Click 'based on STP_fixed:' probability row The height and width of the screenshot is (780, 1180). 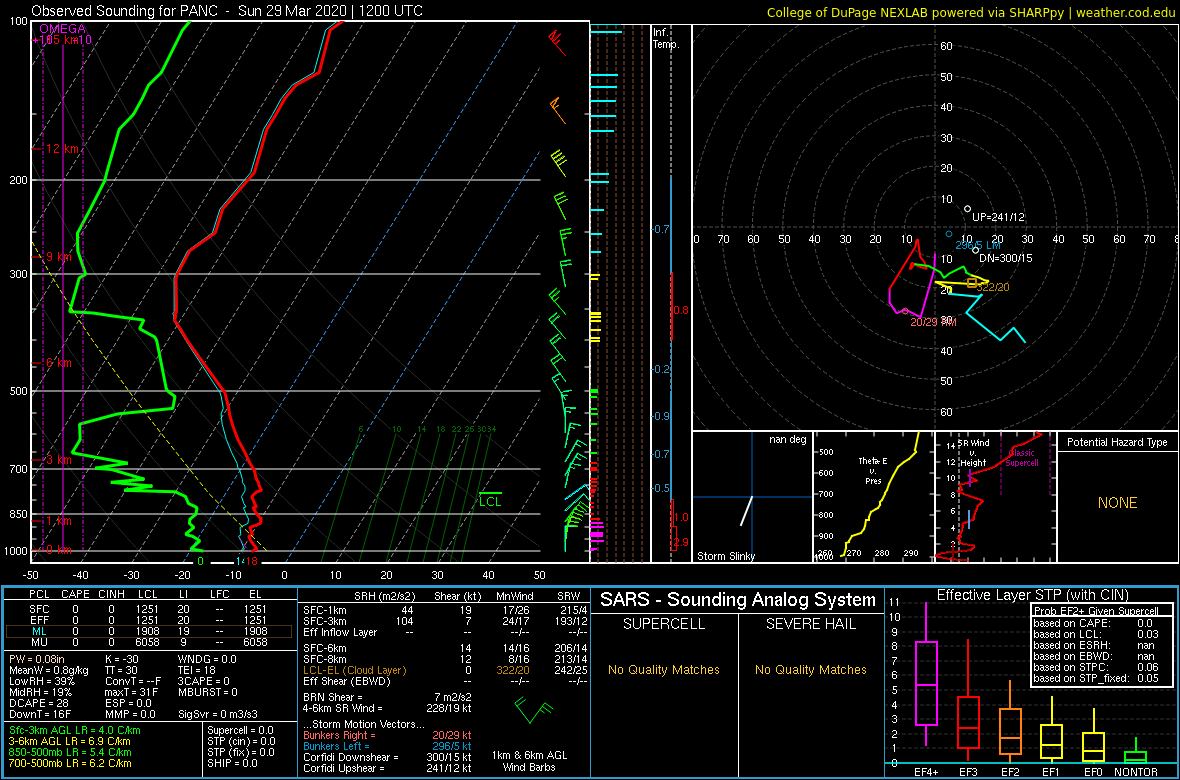tap(1097, 678)
